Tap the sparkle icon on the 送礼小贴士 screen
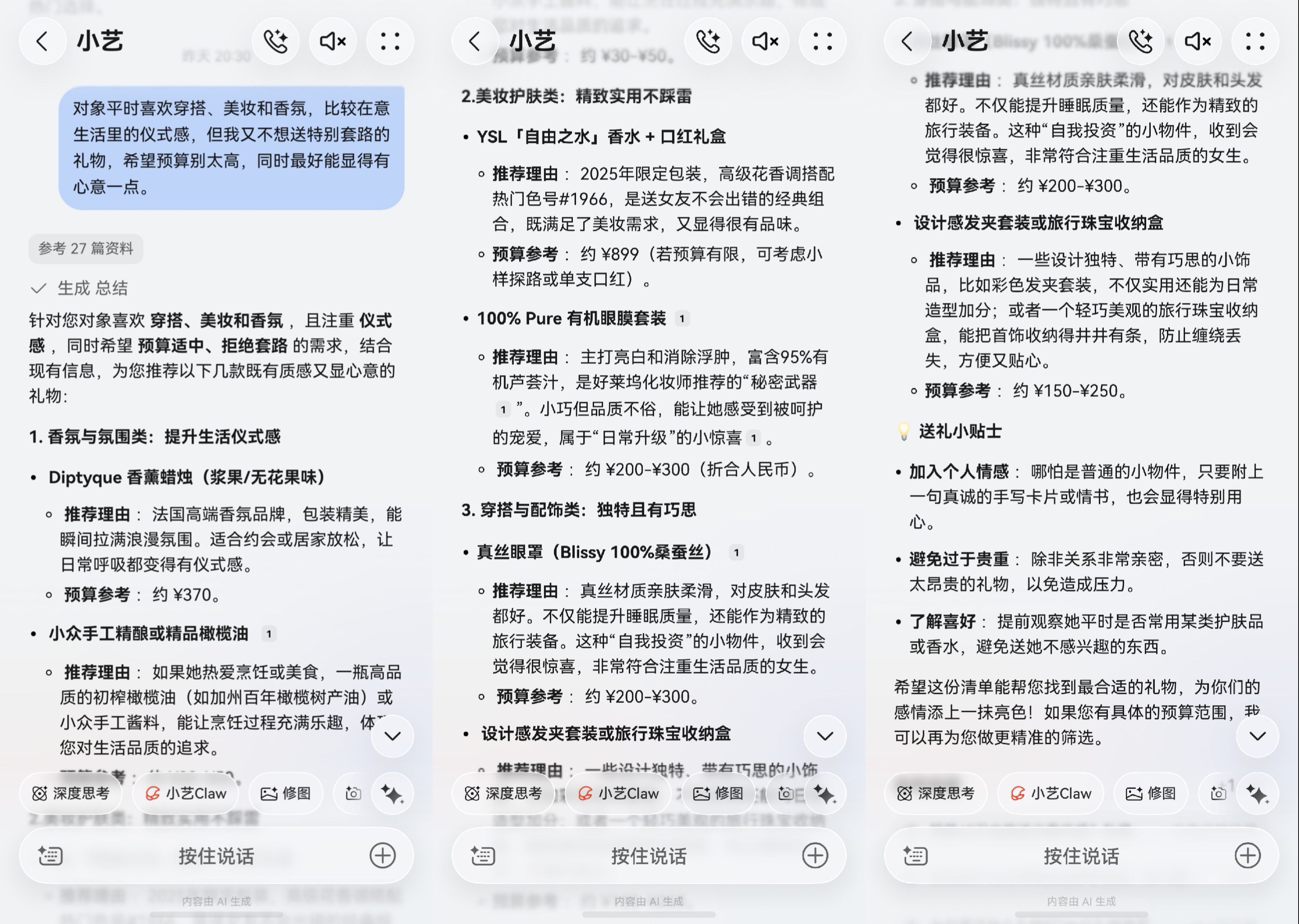1299x924 pixels. pos(1257,793)
